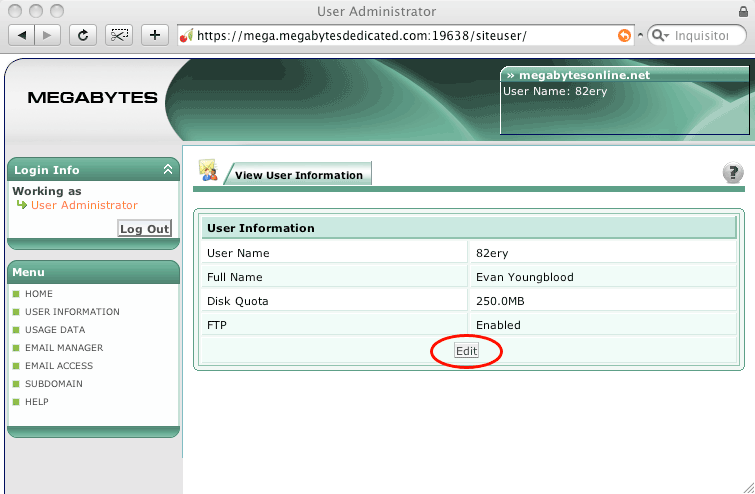Click the MEGABYTES logo
Viewport: 755px width, 494px height.
92,98
